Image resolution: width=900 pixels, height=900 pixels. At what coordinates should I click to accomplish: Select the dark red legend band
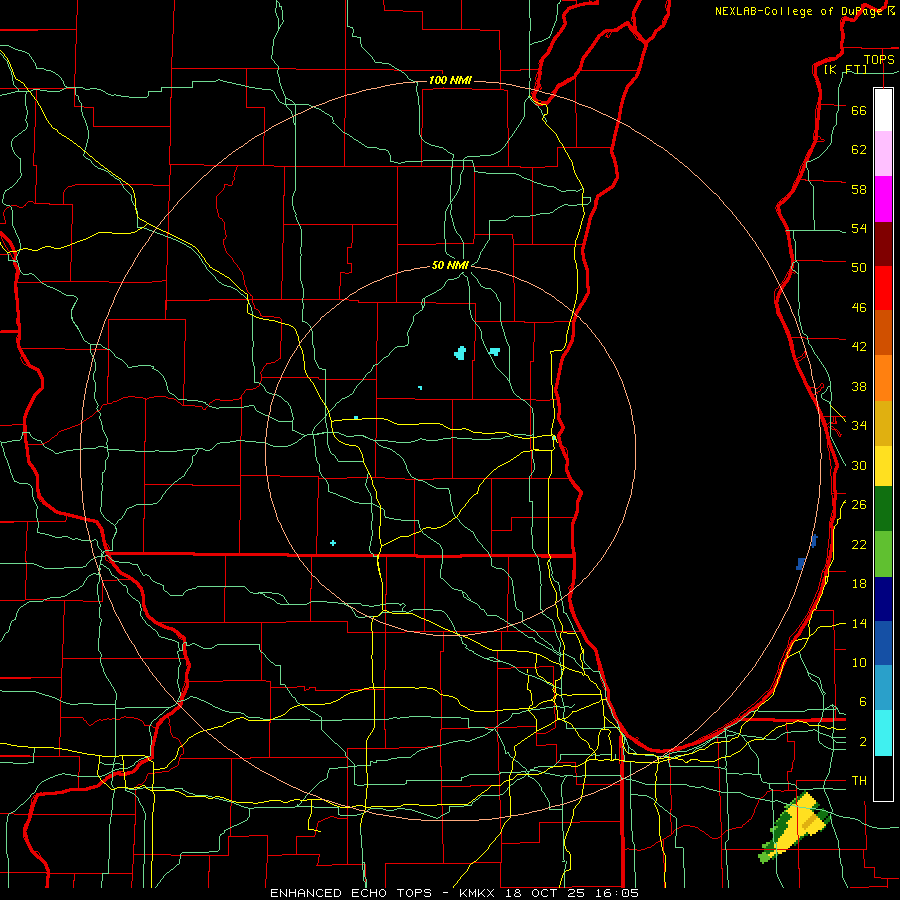pos(883,244)
